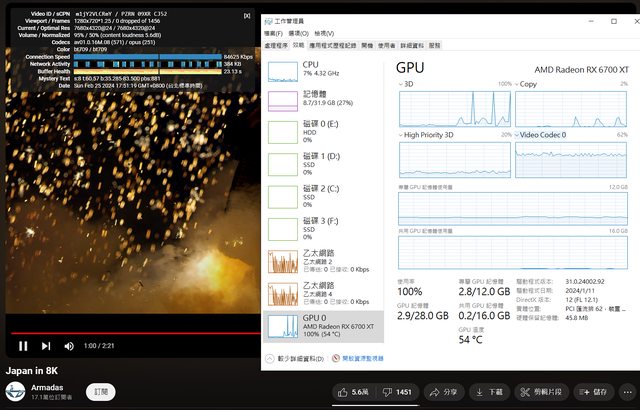
Task: Mute the video volume
Action: pos(69,346)
